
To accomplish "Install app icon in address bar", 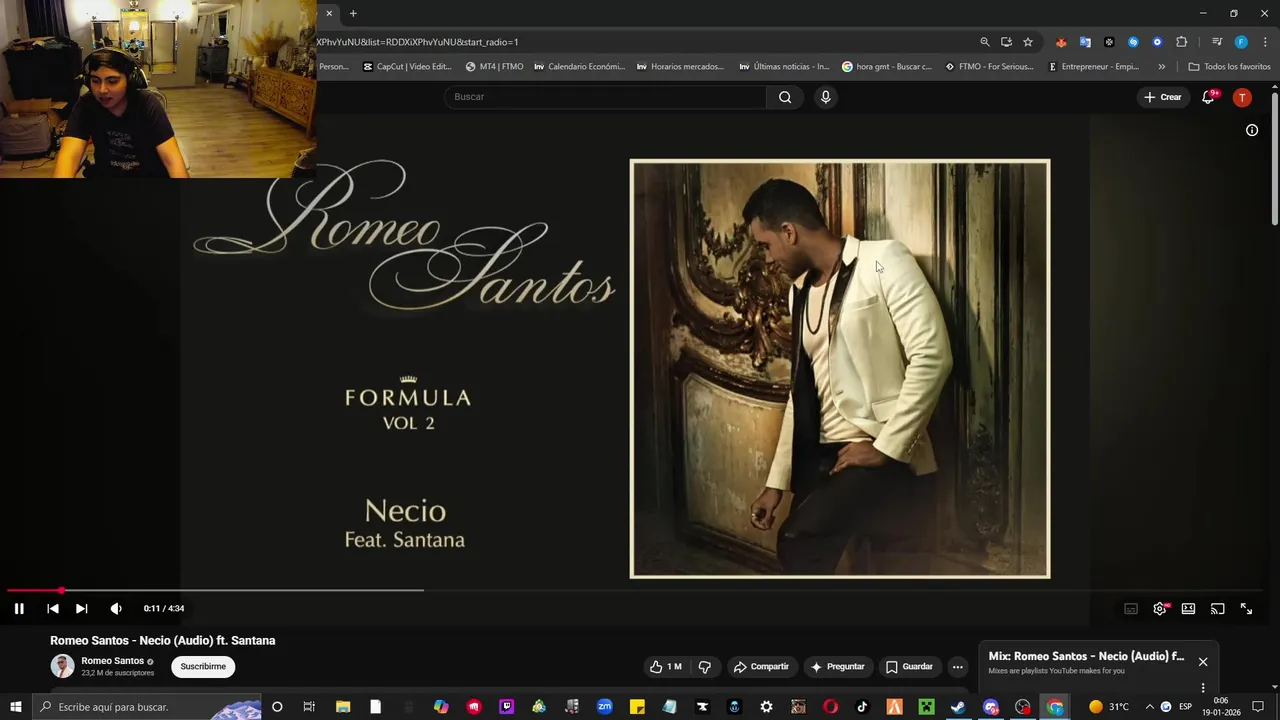I will coord(1006,42).
